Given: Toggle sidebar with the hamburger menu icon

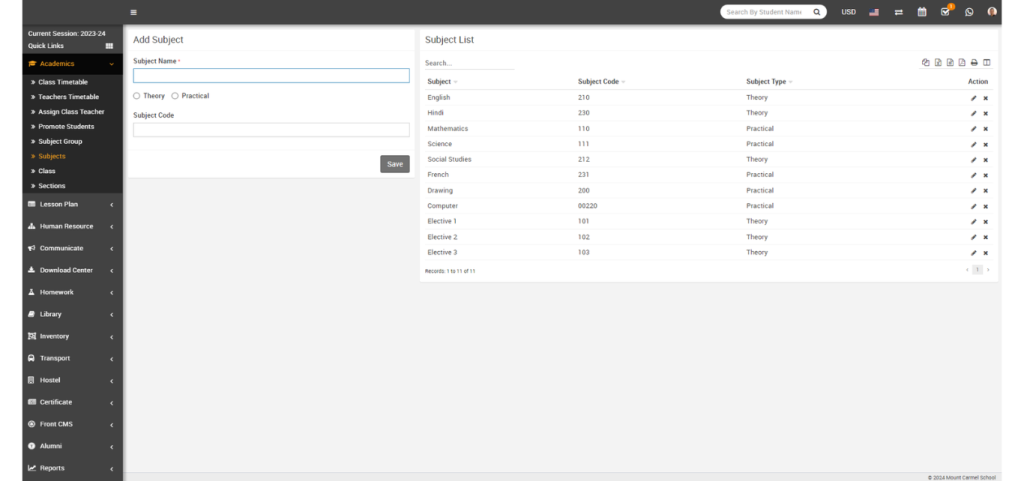Looking at the screenshot, I should pos(134,12).
